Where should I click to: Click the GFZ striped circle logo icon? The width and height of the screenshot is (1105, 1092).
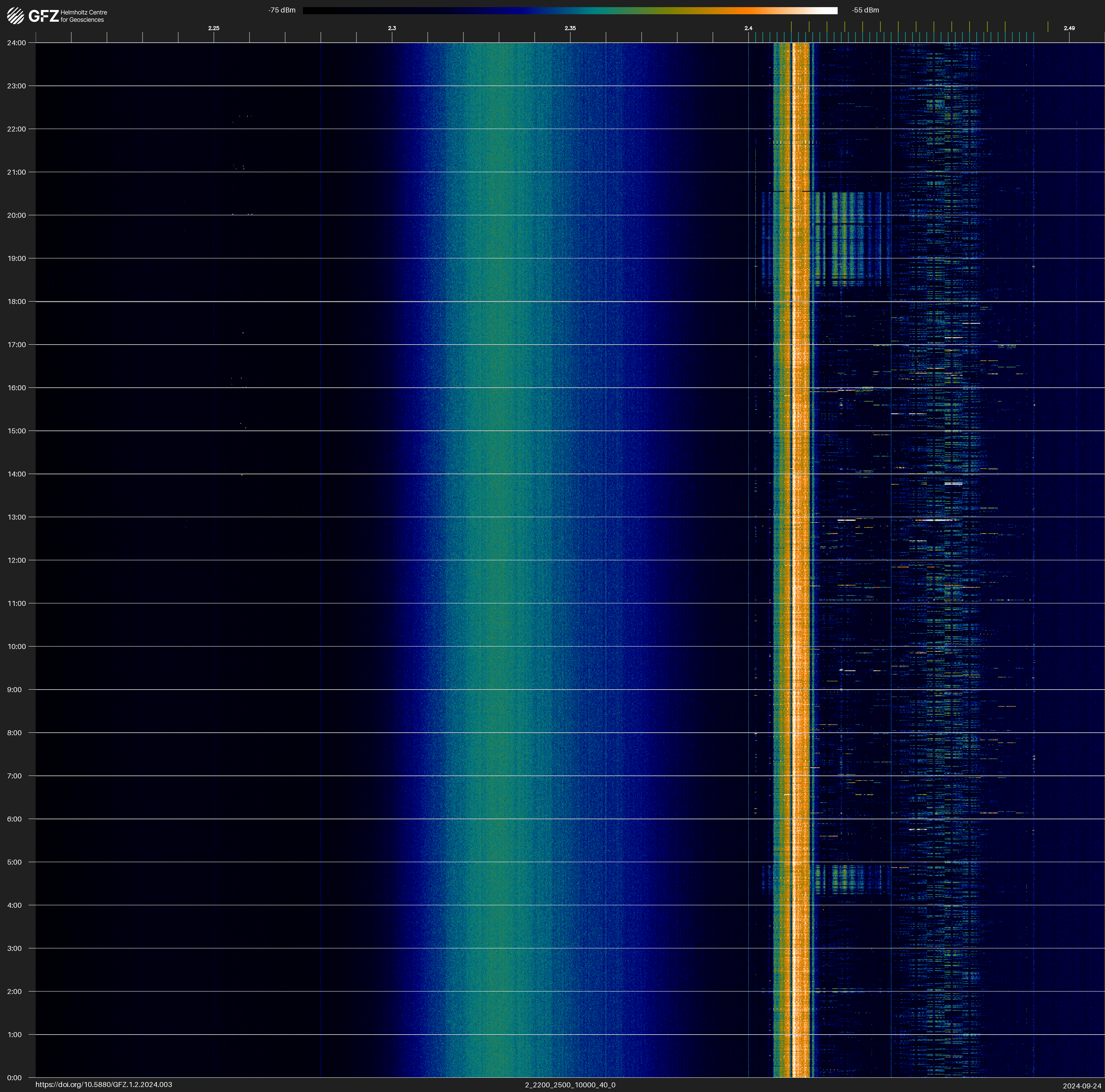click(15, 15)
